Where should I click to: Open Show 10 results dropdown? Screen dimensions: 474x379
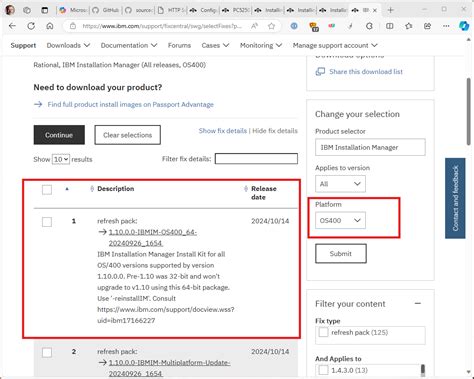(61, 159)
